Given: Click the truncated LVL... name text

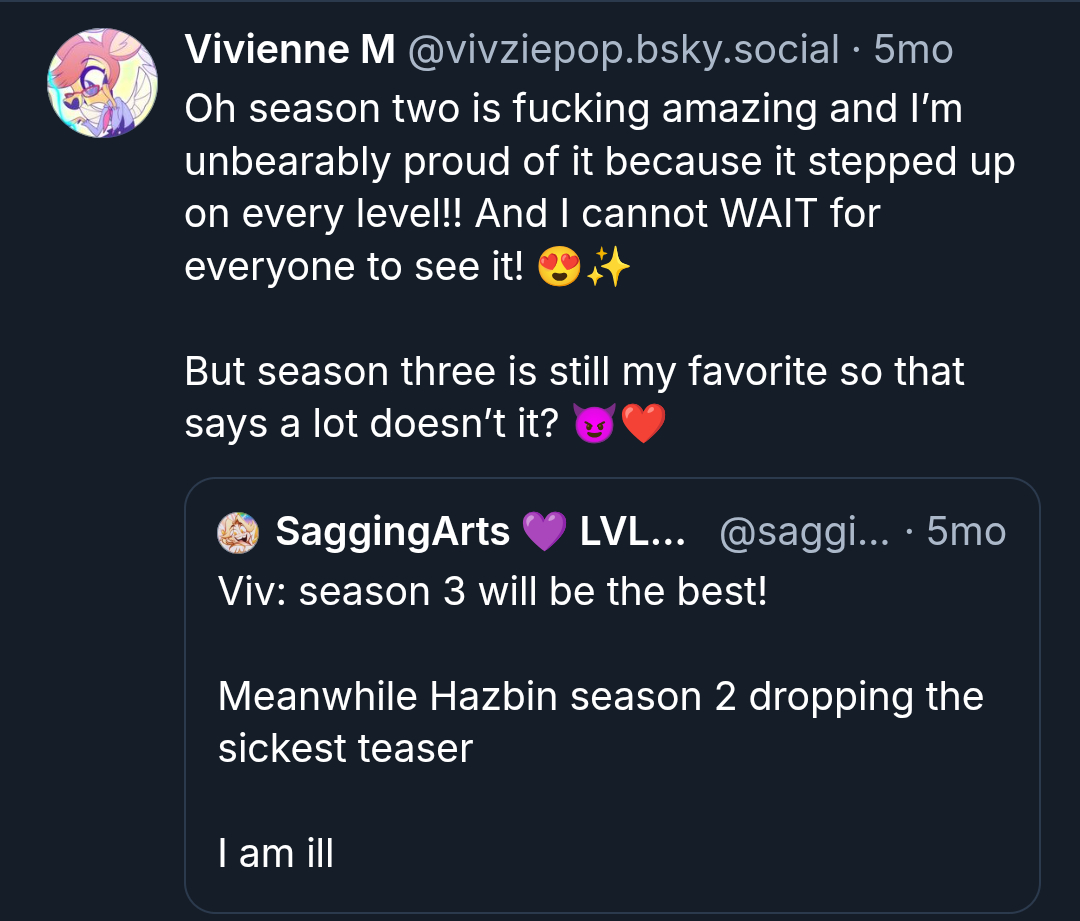Looking at the screenshot, I should pos(632,533).
